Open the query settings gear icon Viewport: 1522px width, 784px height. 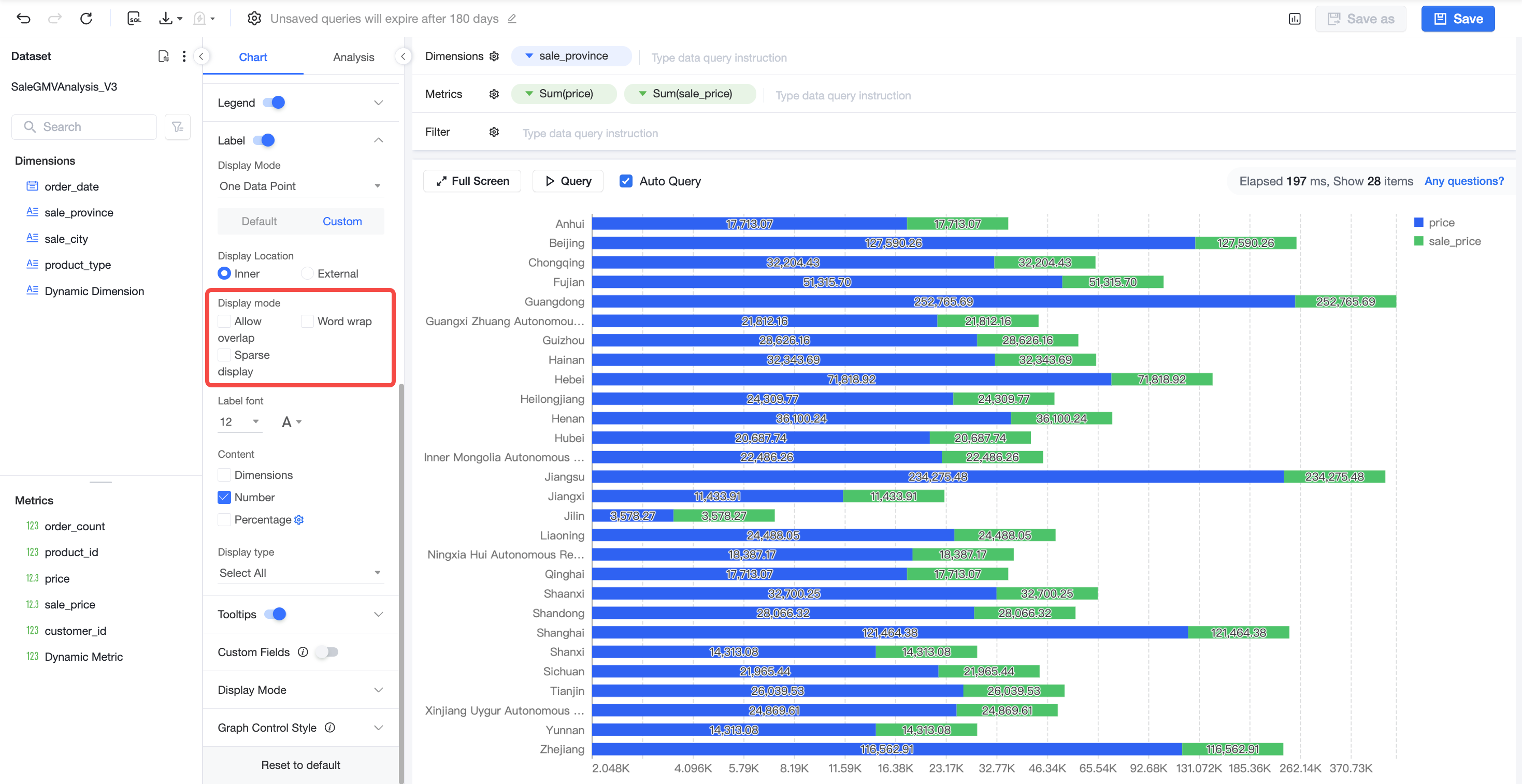click(x=254, y=18)
